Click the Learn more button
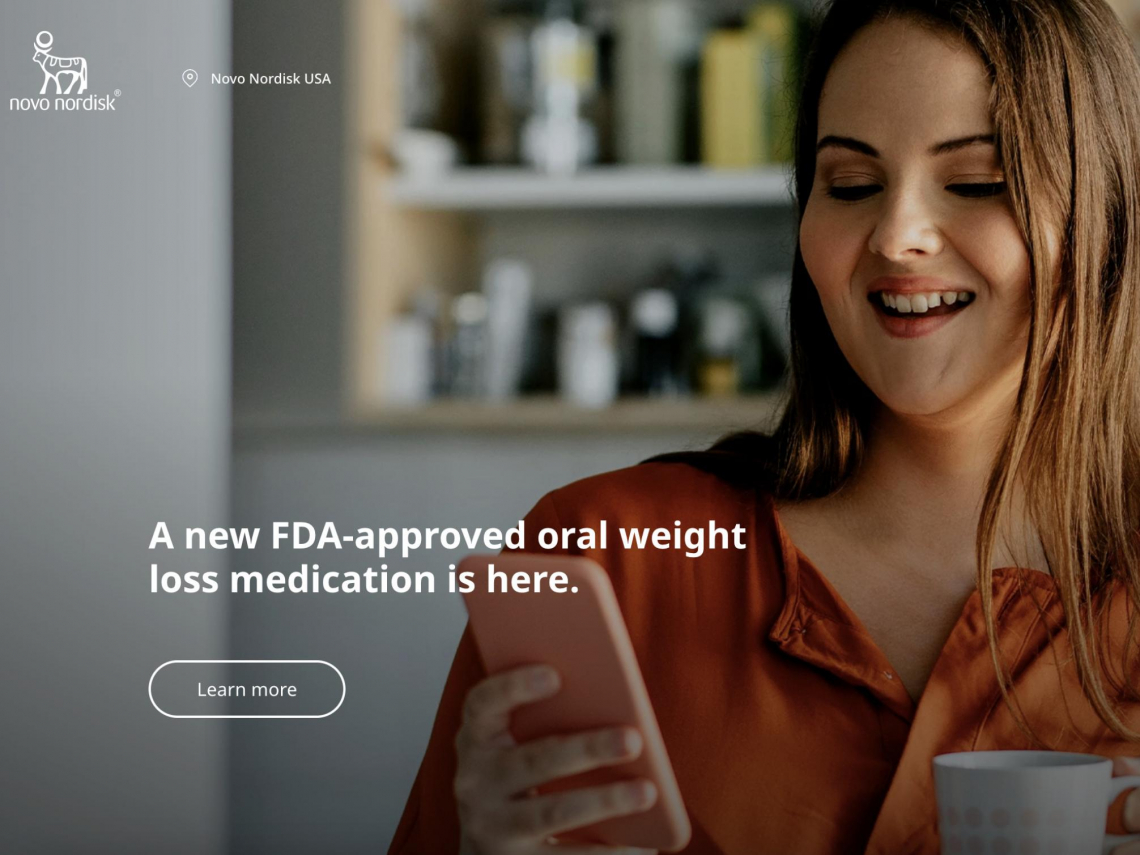 pos(246,689)
